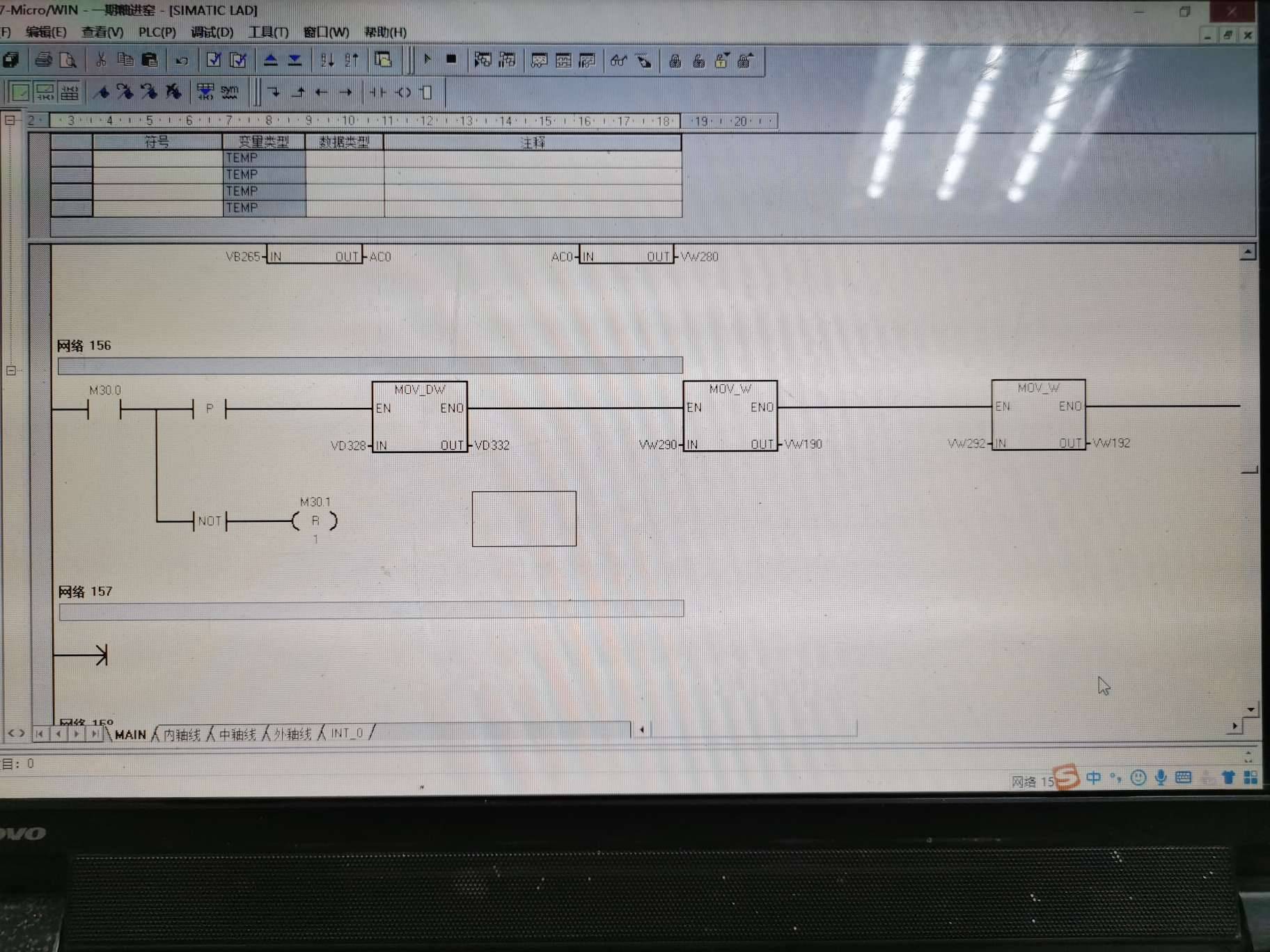This screenshot has height=952, width=1270.
Task: Select the 网络 156 network title
Action: (84, 345)
